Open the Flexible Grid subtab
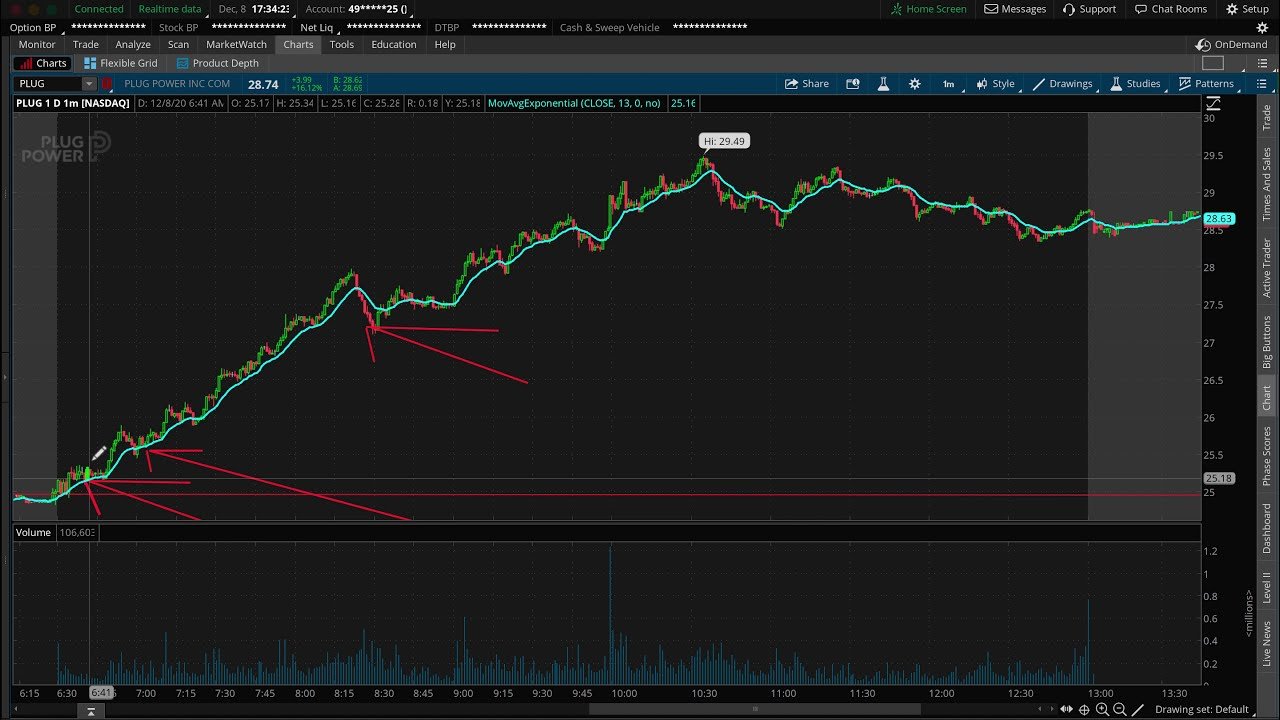This screenshot has height=720, width=1280. click(x=120, y=63)
